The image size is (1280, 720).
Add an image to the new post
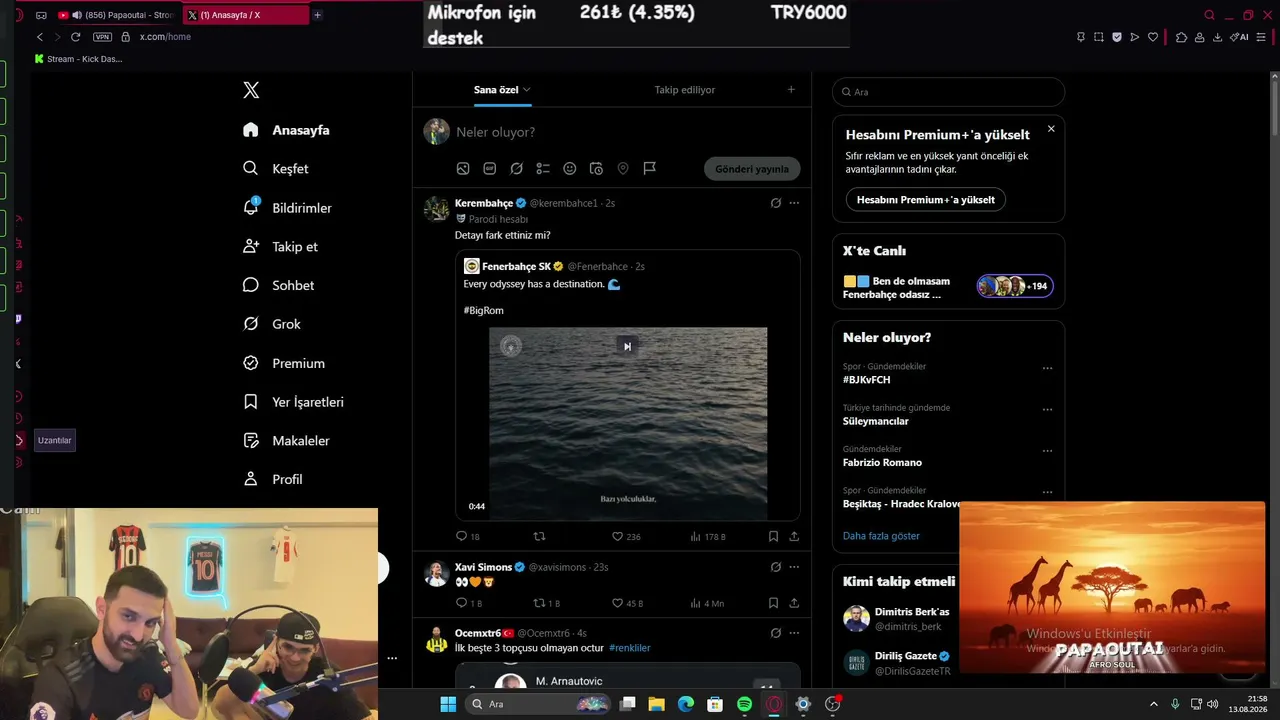pyautogui.click(x=463, y=169)
